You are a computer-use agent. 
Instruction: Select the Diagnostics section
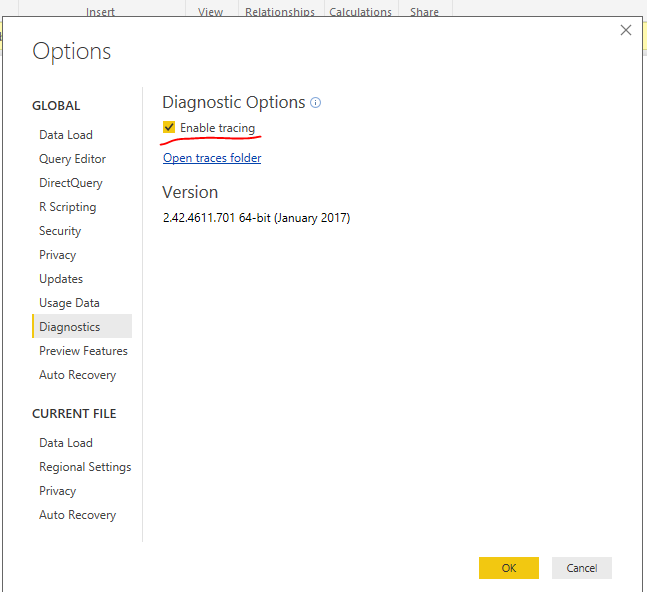point(82,326)
